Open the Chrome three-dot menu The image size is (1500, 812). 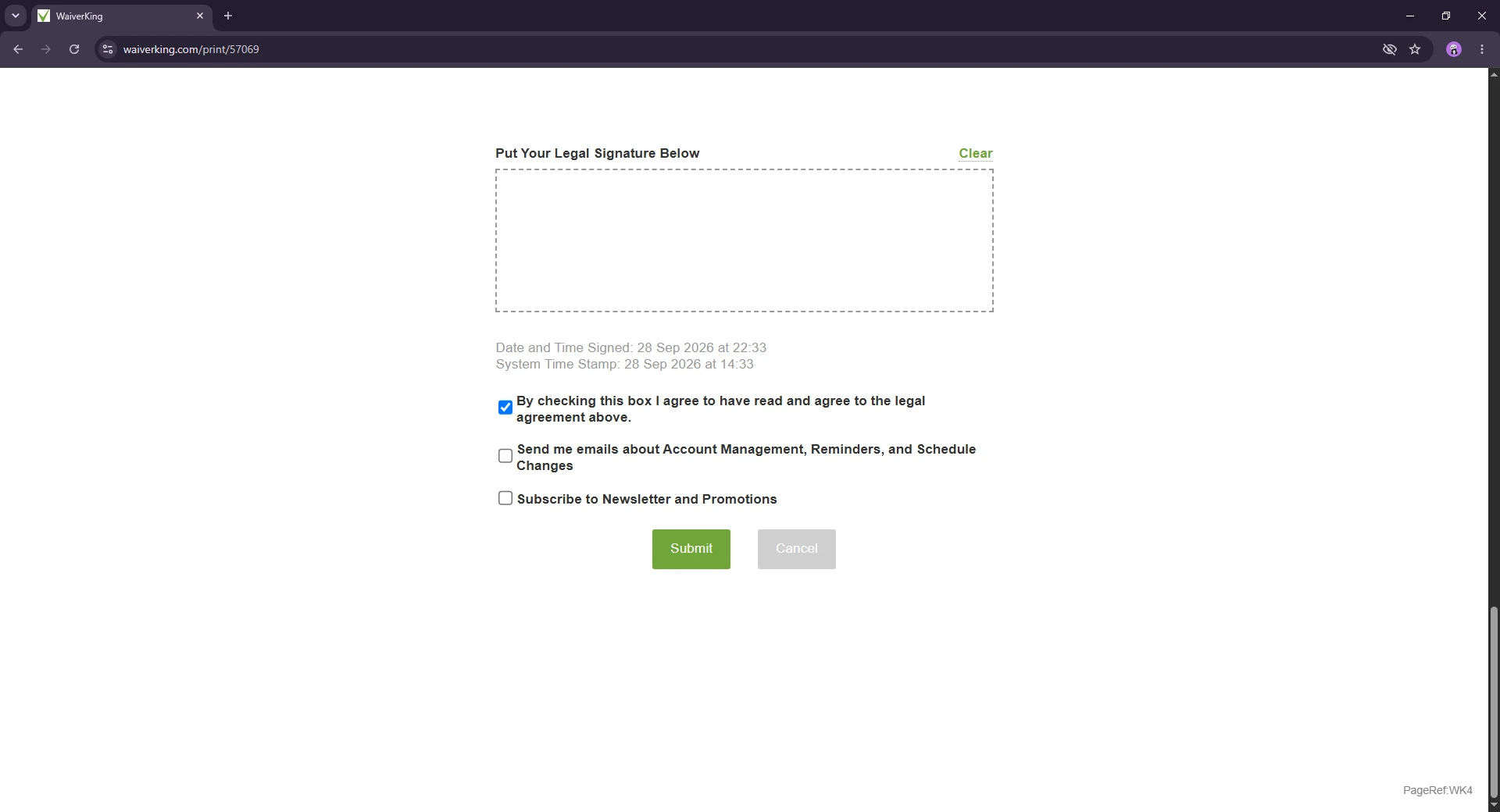tap(1482, 49)
